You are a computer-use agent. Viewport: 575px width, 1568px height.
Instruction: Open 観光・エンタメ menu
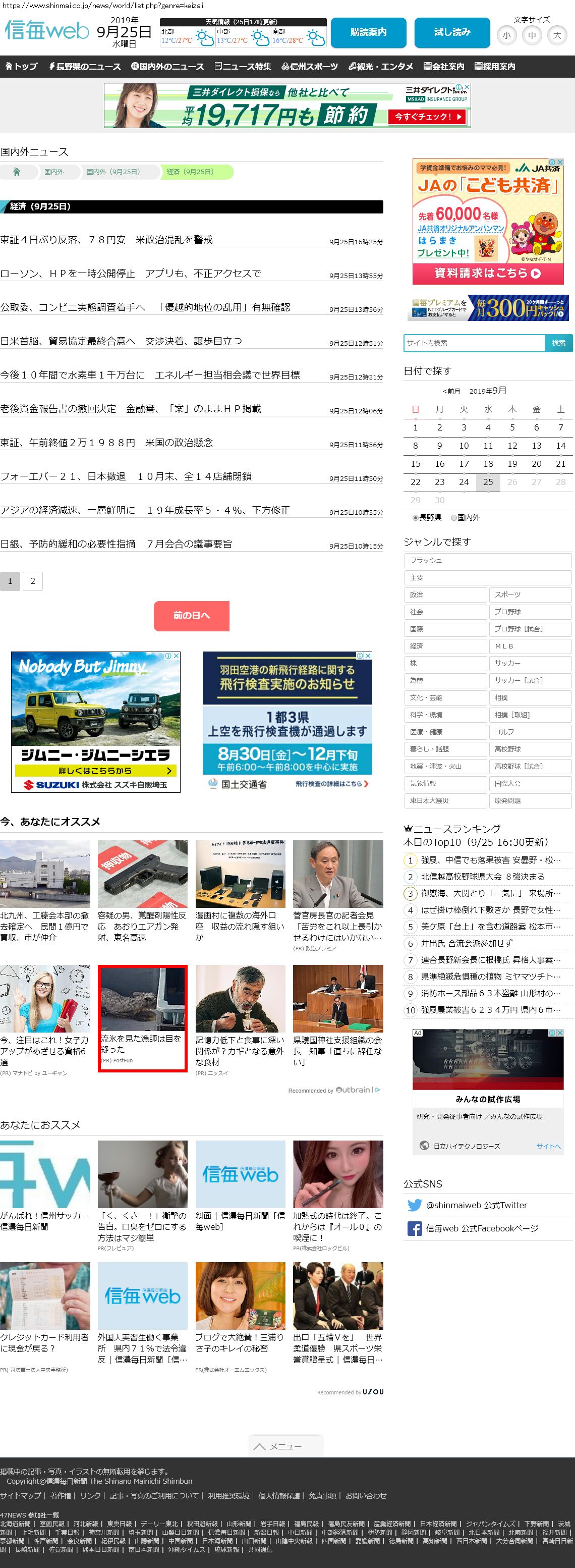(x=381, y=66)
